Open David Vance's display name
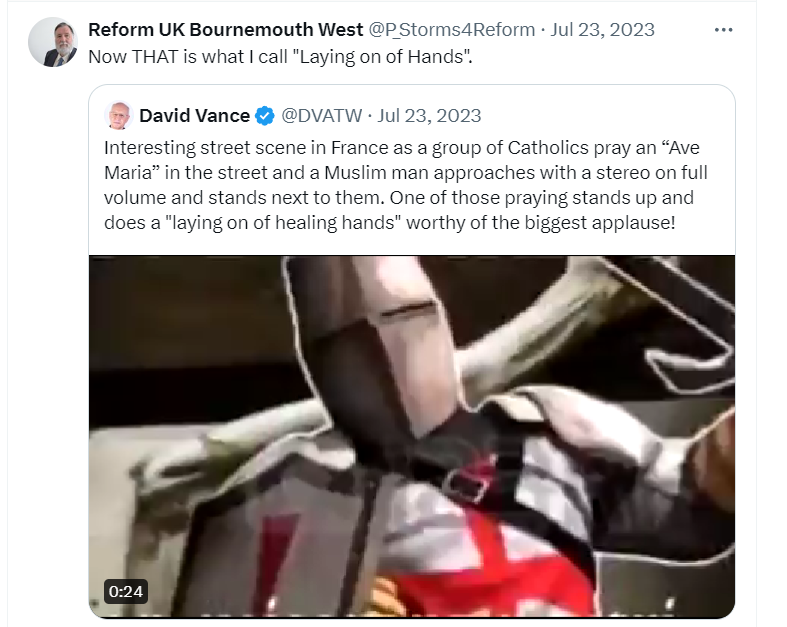 (x=194, y=116)
